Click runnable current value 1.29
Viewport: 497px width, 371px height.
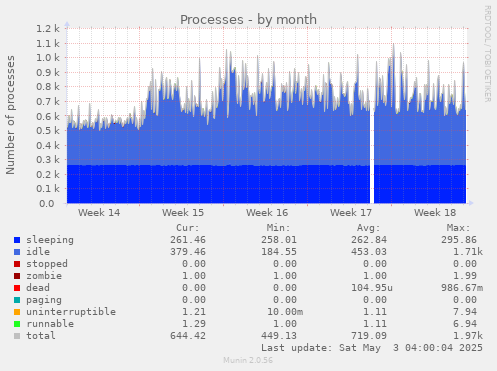[194, 324]
